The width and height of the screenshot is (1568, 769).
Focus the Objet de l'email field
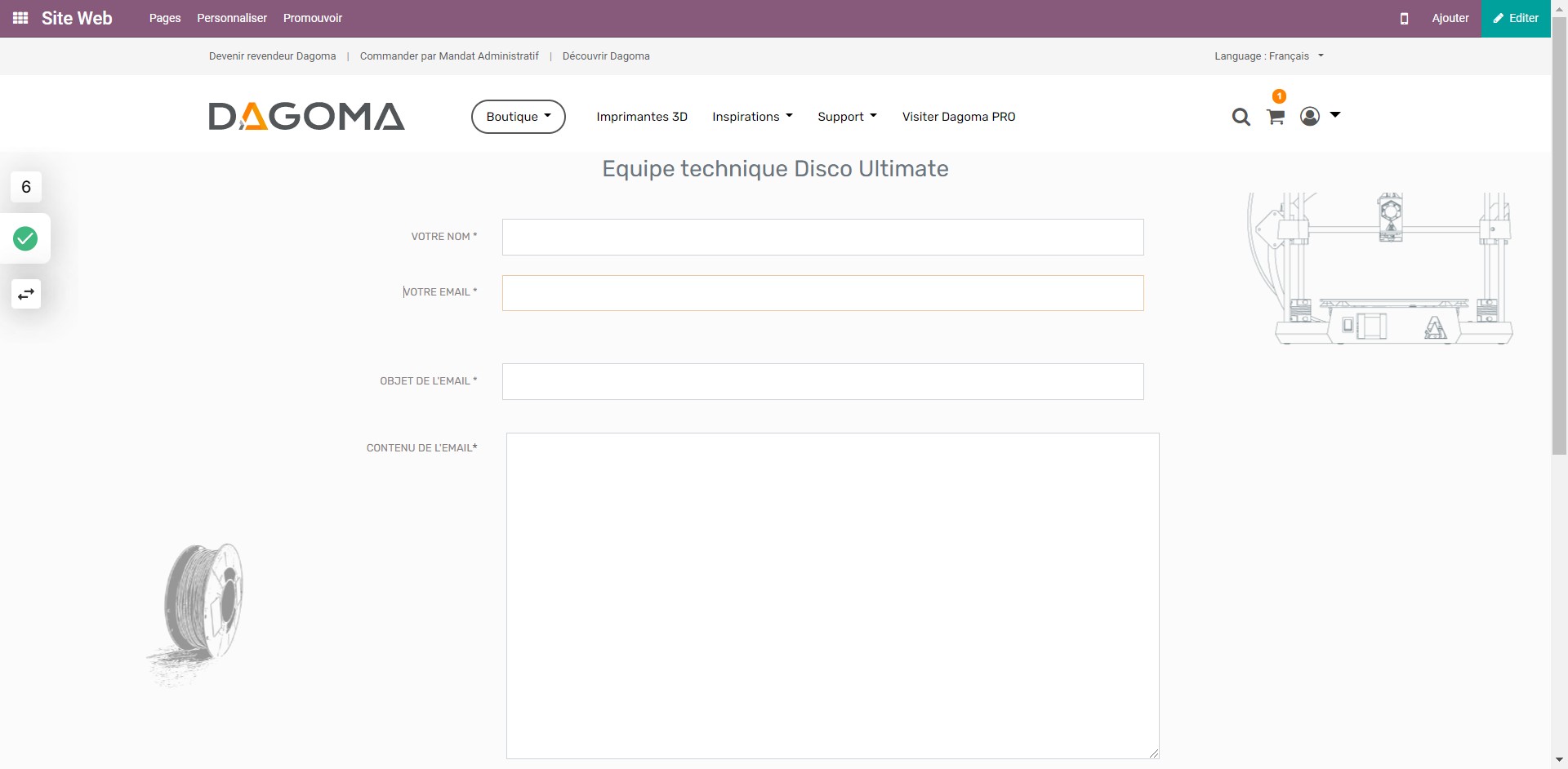(822, 381)
